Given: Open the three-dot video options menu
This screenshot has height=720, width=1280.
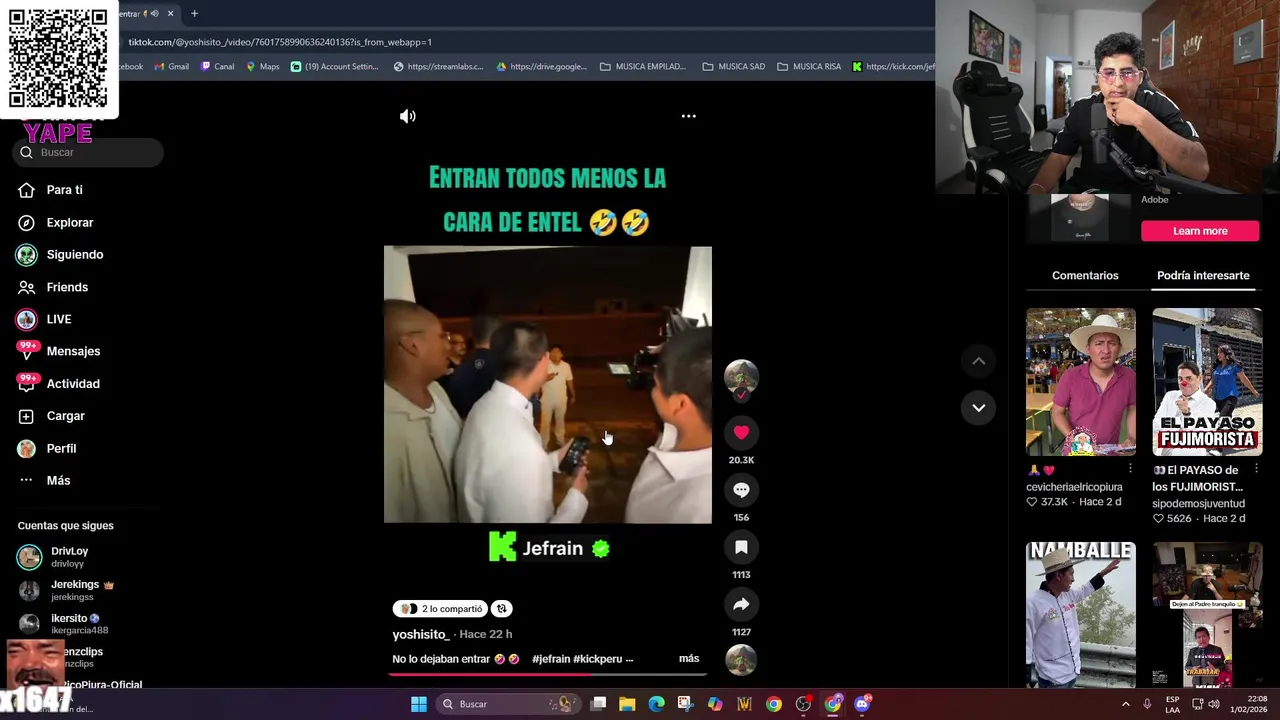Looking at the screenshot, I should pos(689,116).
